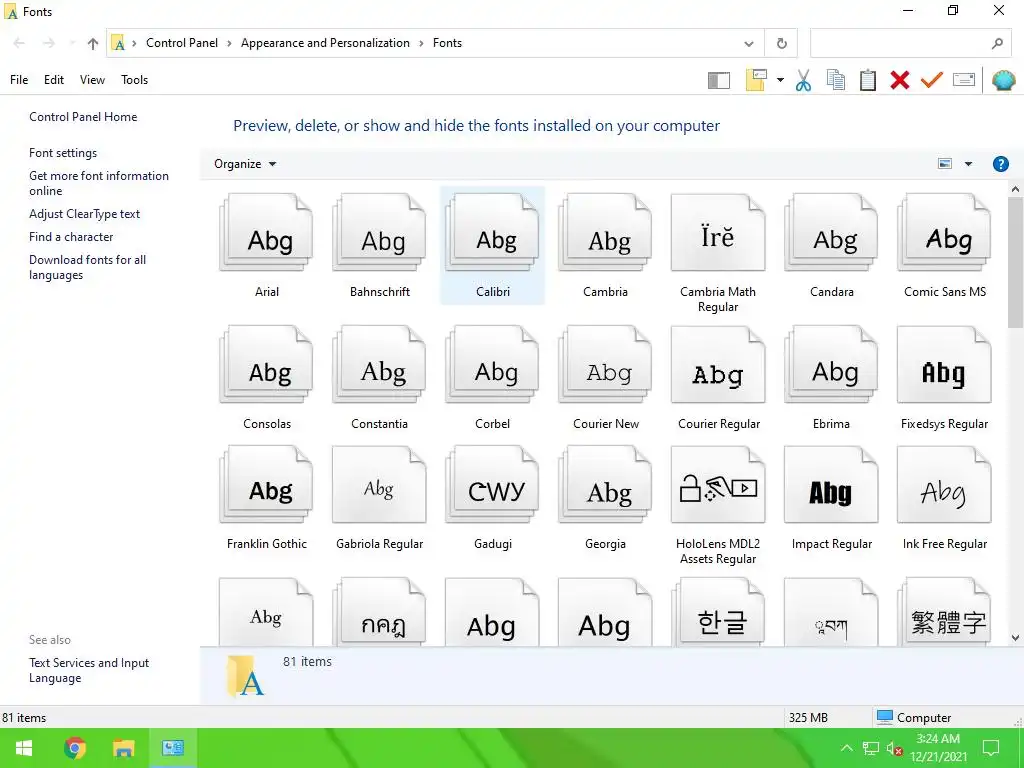Select the Ink Free Regular font
The width and height of the screenshot is (1024, 768).
click(x=944, y=498)
